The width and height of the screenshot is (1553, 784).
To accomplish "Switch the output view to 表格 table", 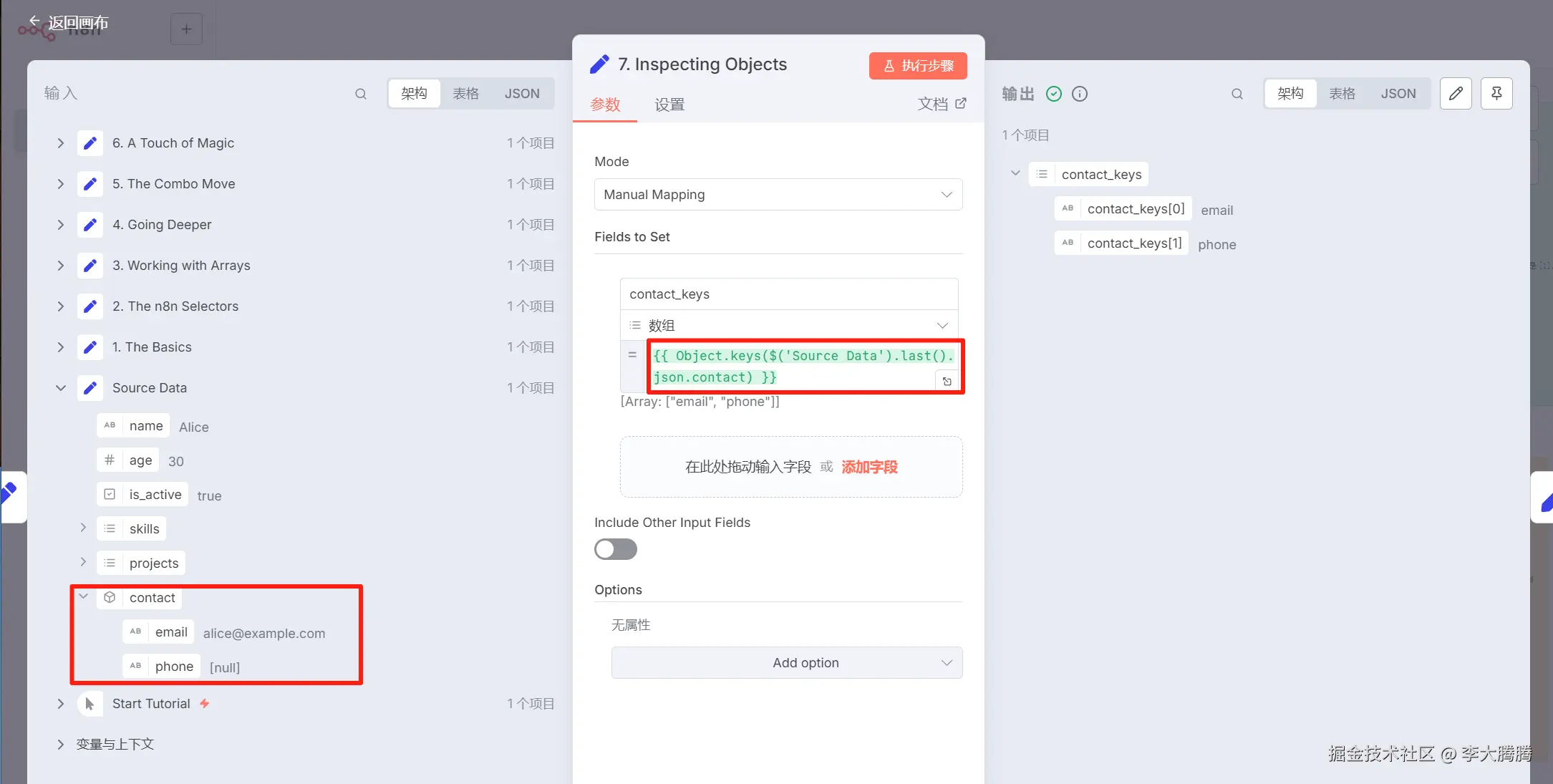I will click(x=1342, y=94).
